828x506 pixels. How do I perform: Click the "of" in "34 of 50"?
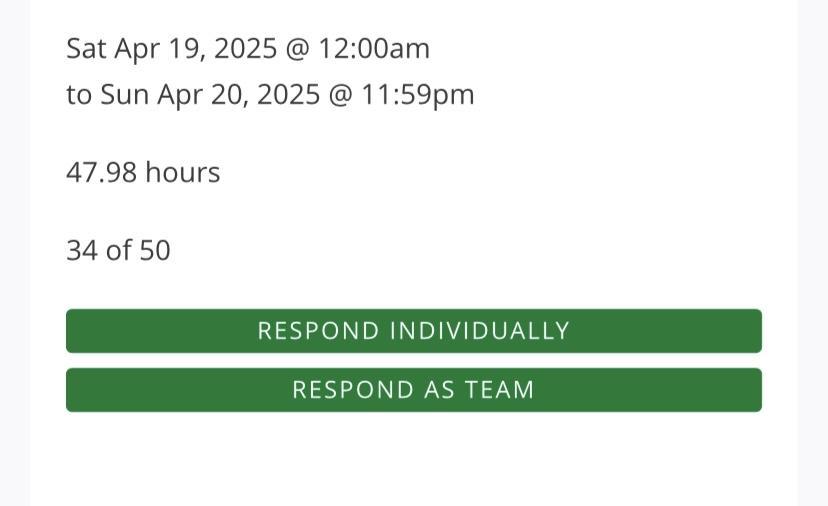119,250
